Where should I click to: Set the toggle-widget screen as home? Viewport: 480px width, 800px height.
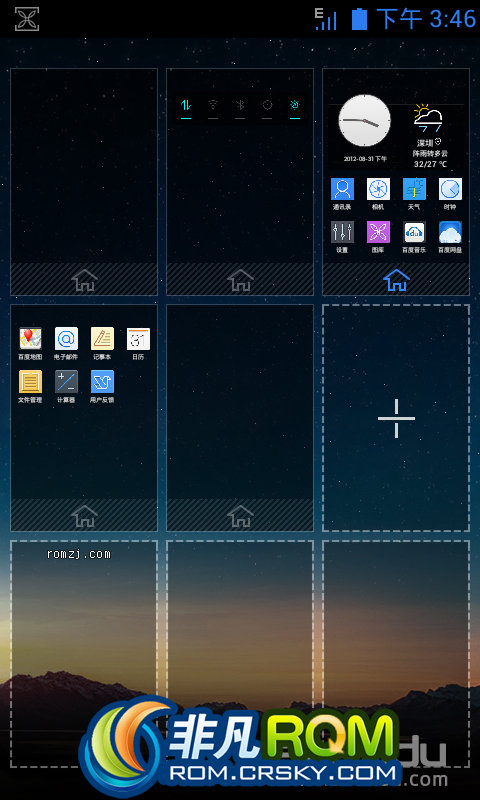[x=240, y=280]
